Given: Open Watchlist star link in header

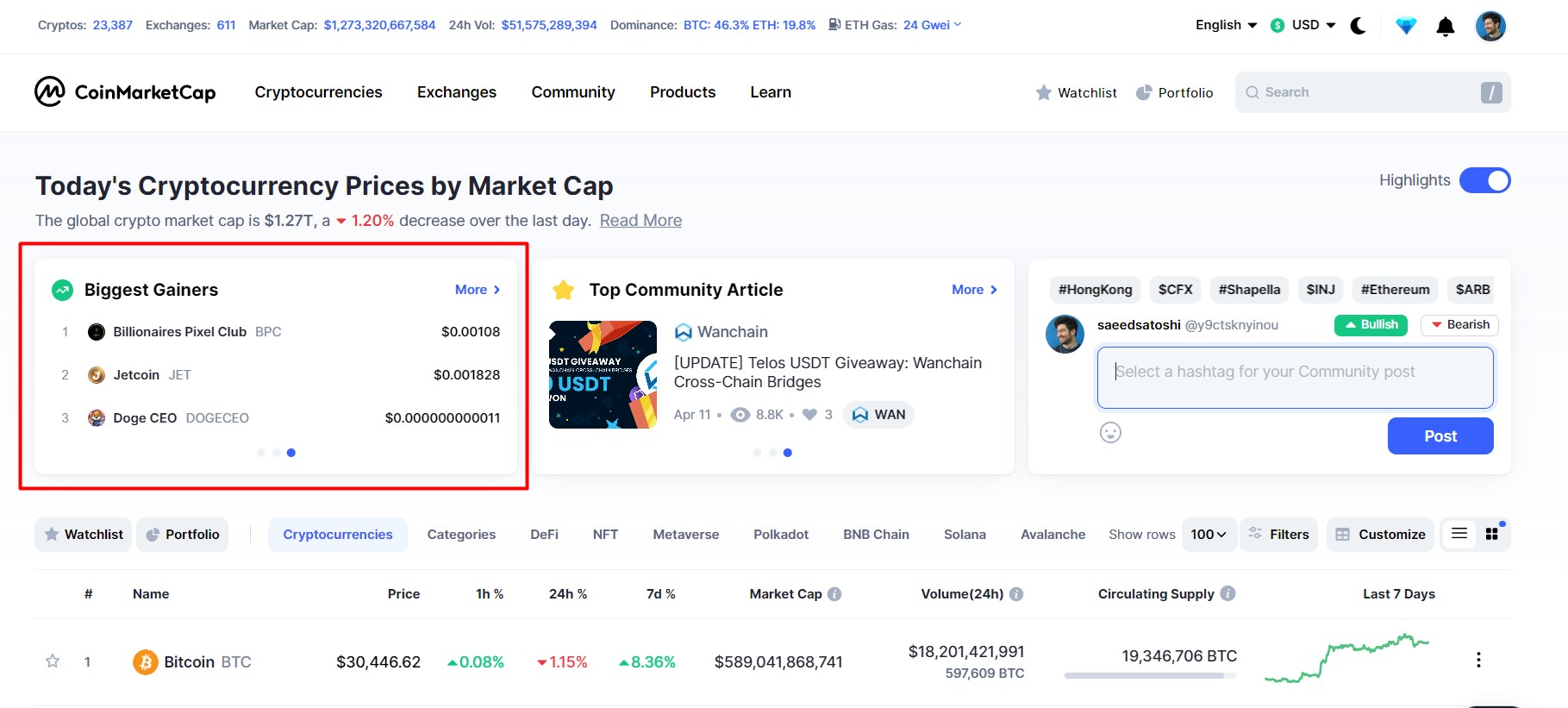Looking at the screenshot, I should point(1076,92).
